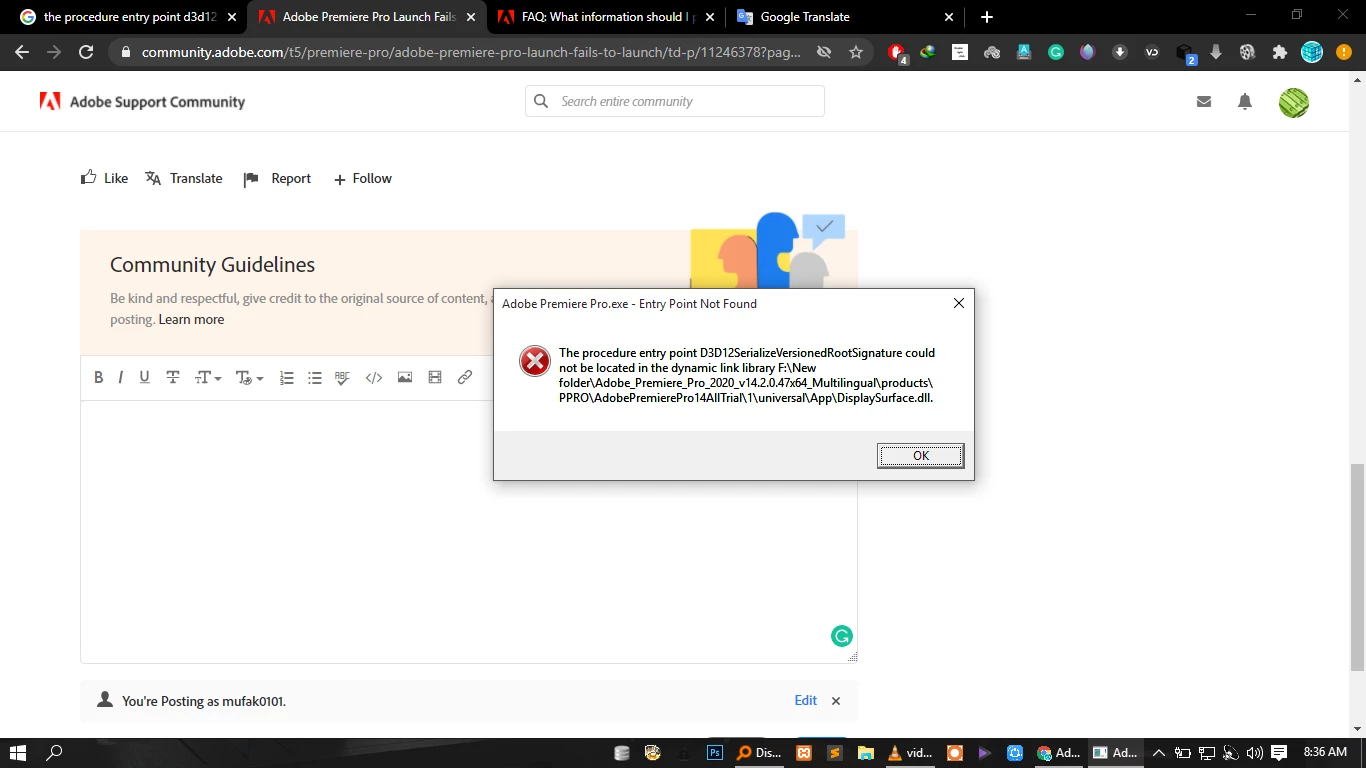Insert a code sample with the </> icon
Screen dimensions: 1366x768
(374, 377)
